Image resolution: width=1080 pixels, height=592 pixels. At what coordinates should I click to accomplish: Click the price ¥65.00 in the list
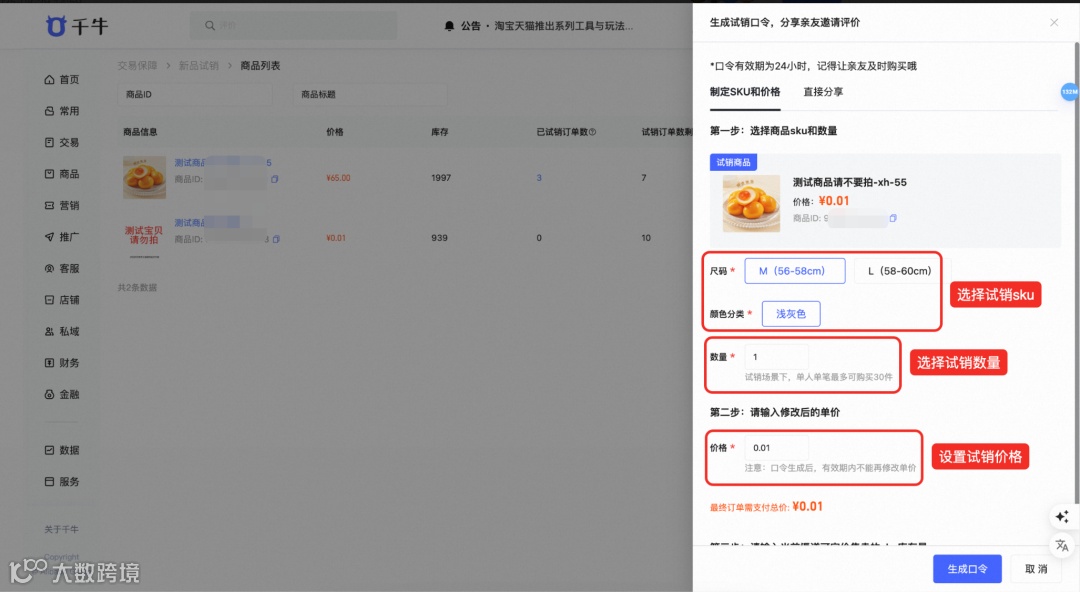pyautogui.click(x=338, y=178)
